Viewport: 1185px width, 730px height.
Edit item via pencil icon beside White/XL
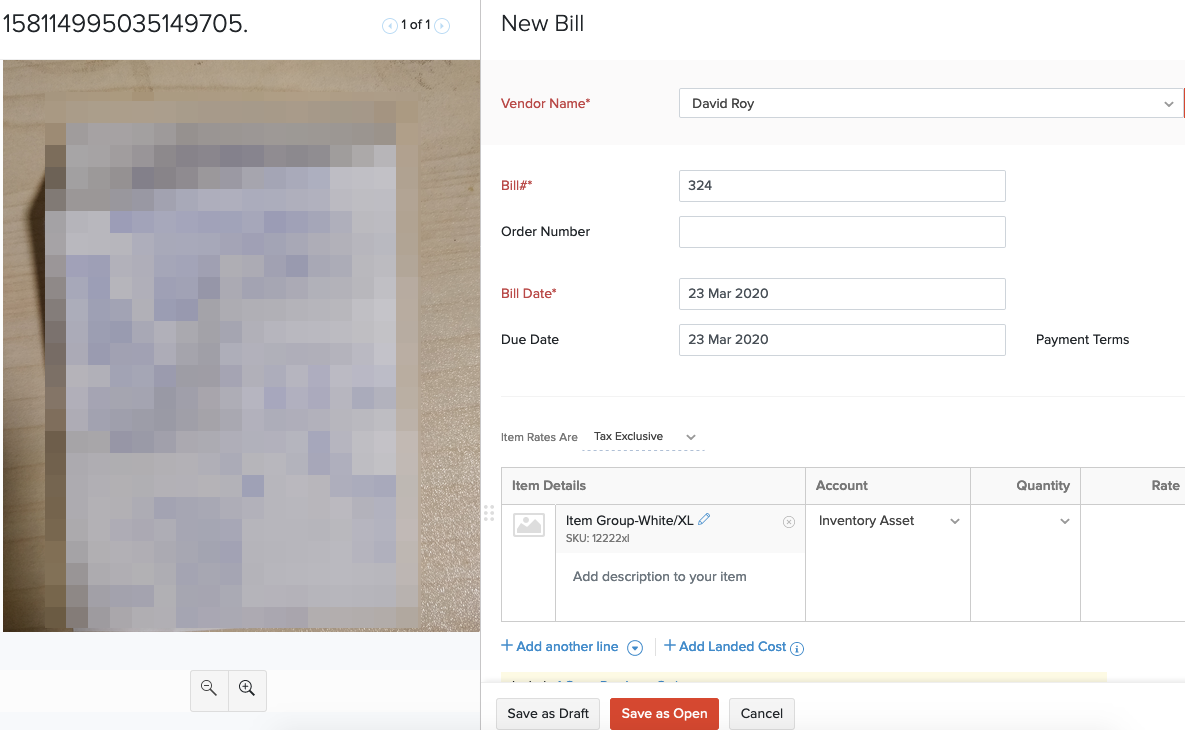(704, 519)
